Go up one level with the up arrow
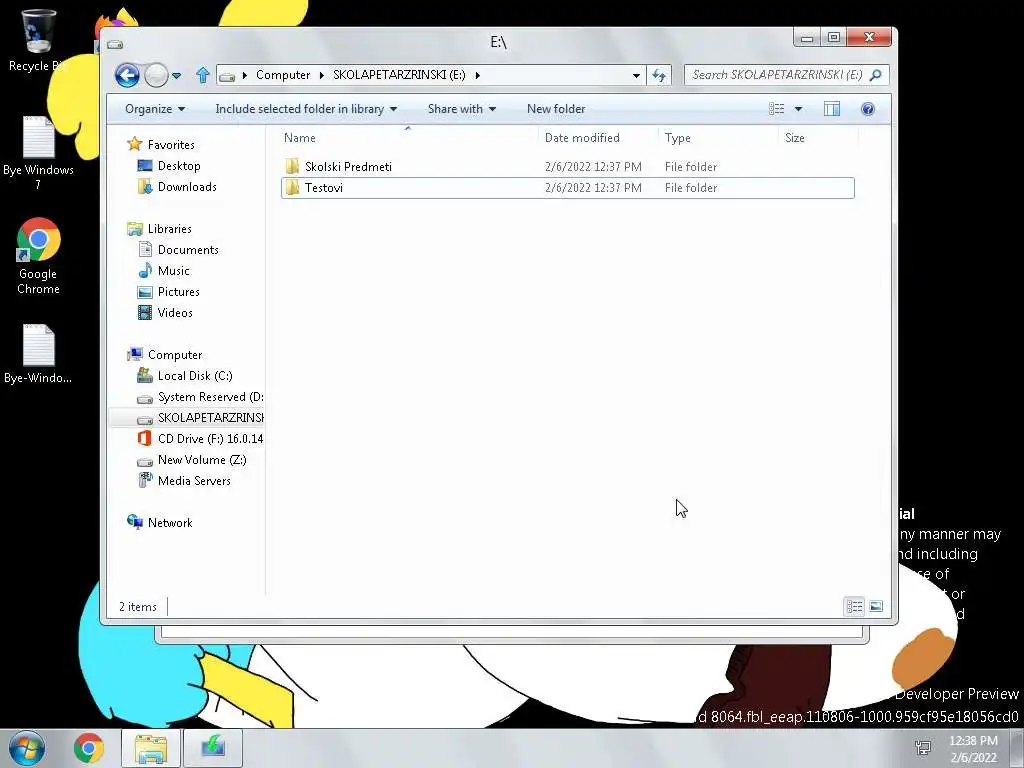The width and height of the screenshot is (1024, 768). point(202,75)
